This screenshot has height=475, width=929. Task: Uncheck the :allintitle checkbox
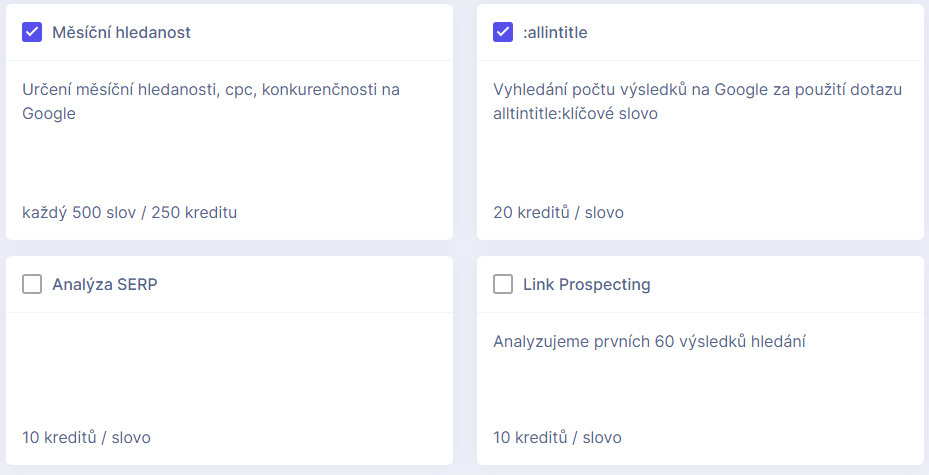(x=503, y=32)
